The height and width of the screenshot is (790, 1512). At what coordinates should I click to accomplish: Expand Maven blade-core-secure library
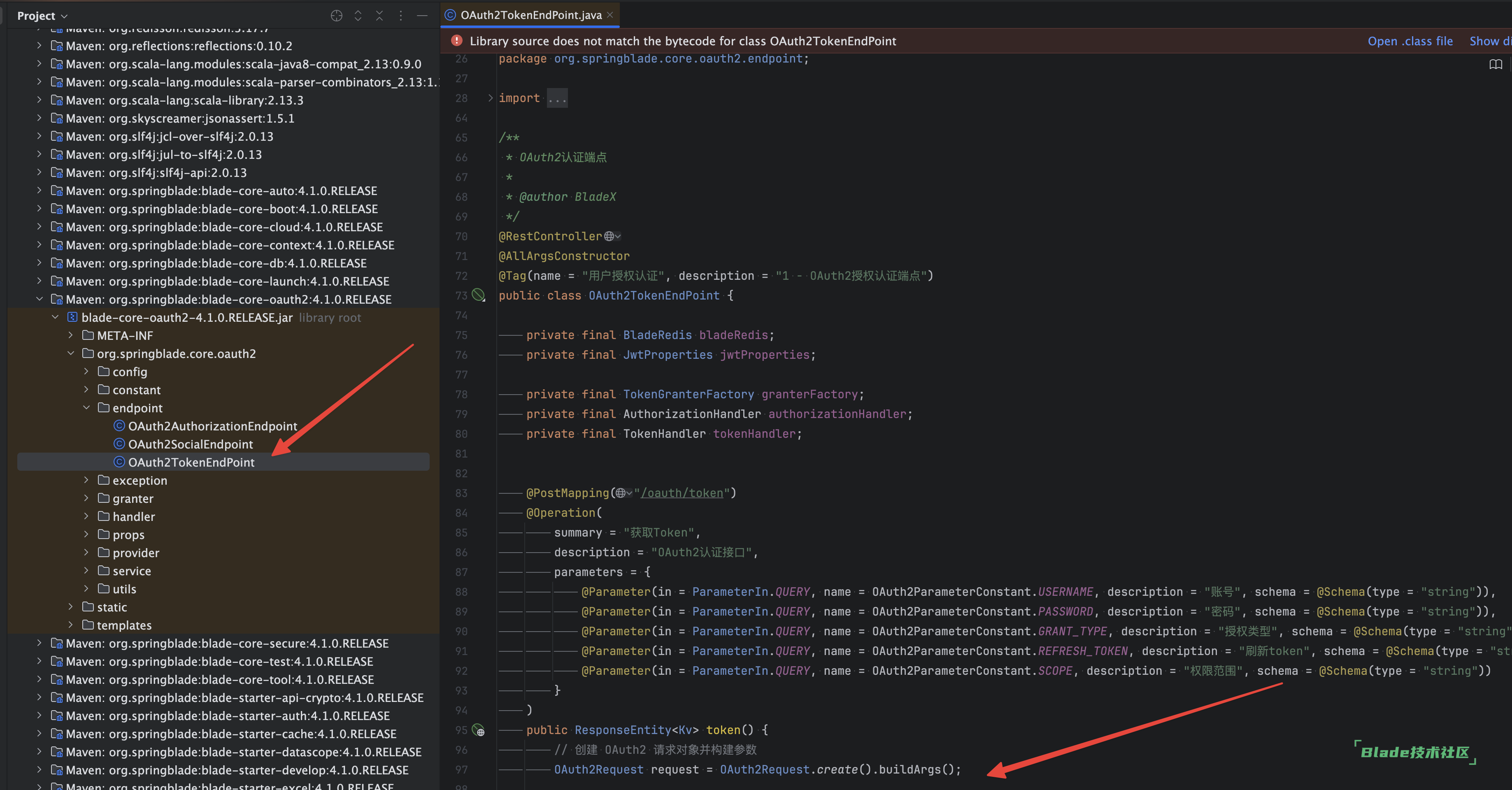[40, 643]
